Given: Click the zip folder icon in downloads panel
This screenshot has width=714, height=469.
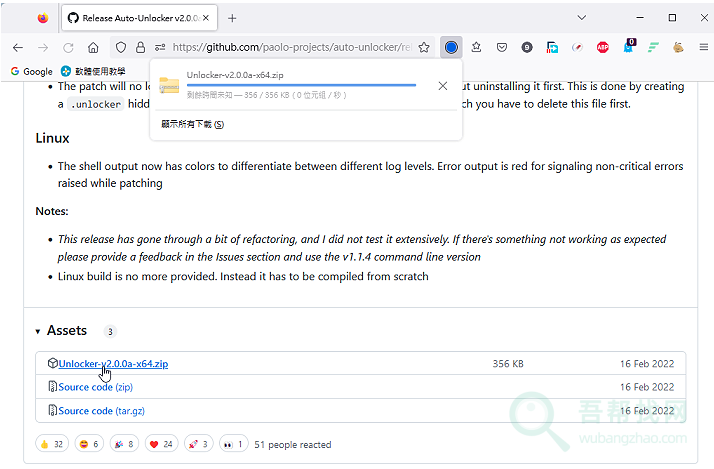Looking at the screenshot, I should tap(169, 86).
